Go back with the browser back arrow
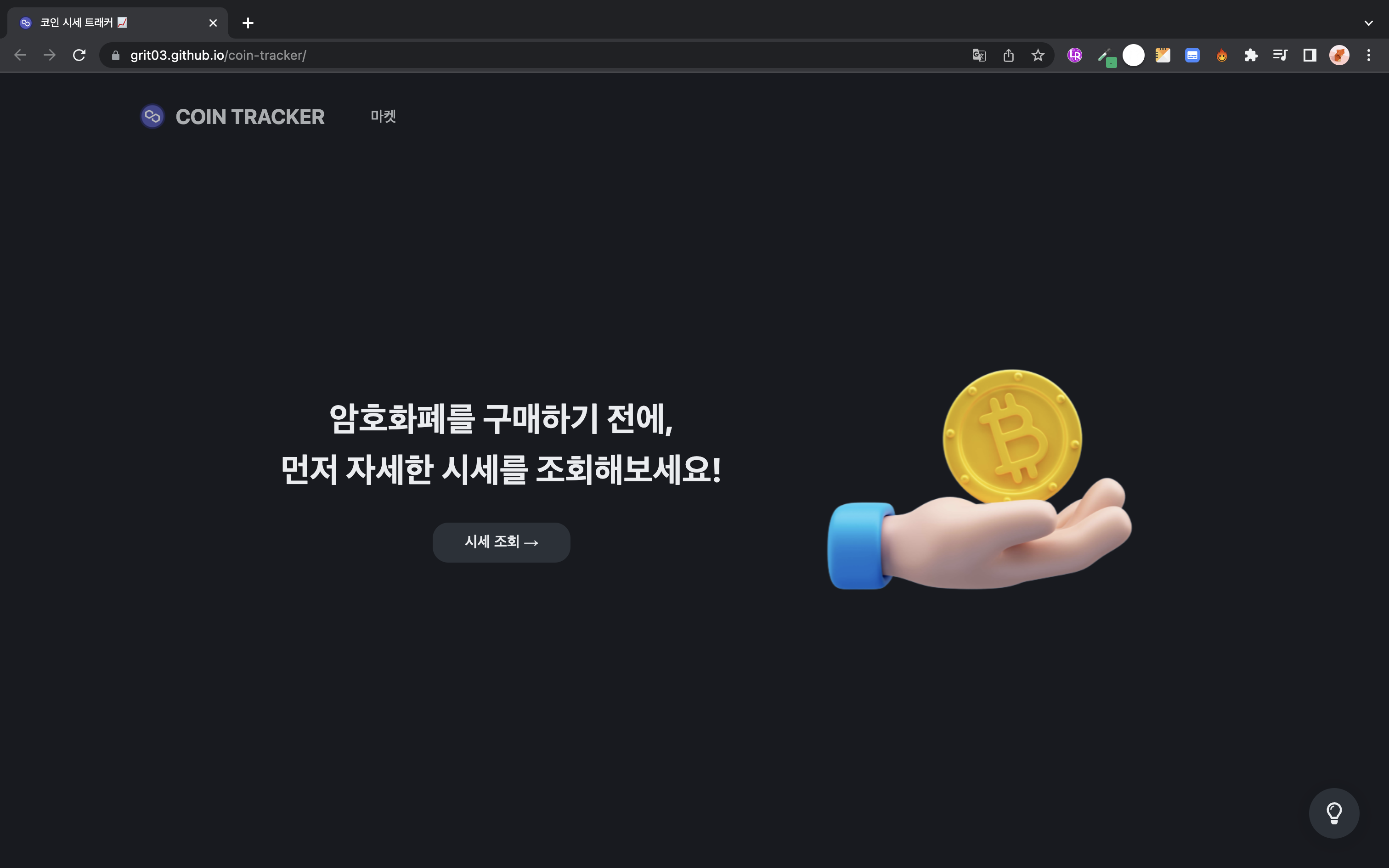The width and height of the screenshot is (1389, 868). [x=20, y=55]
